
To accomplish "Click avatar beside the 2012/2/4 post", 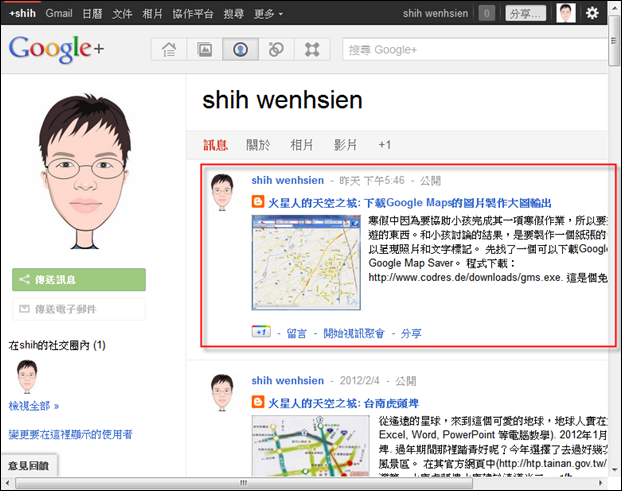I will click(222, 392).
